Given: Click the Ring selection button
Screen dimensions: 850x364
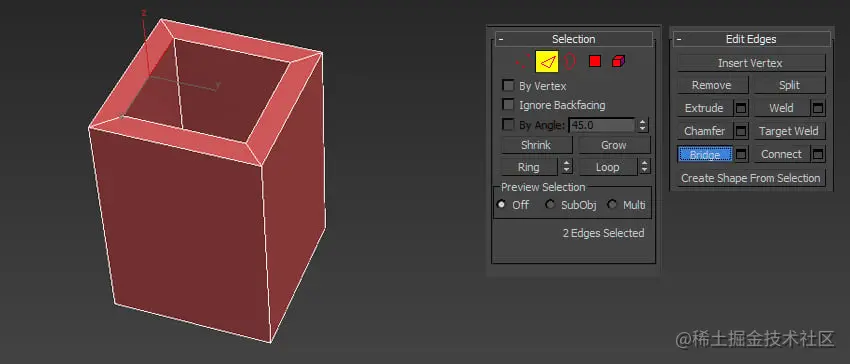Looking at the screenshot, I should click(x=529, y=167).
